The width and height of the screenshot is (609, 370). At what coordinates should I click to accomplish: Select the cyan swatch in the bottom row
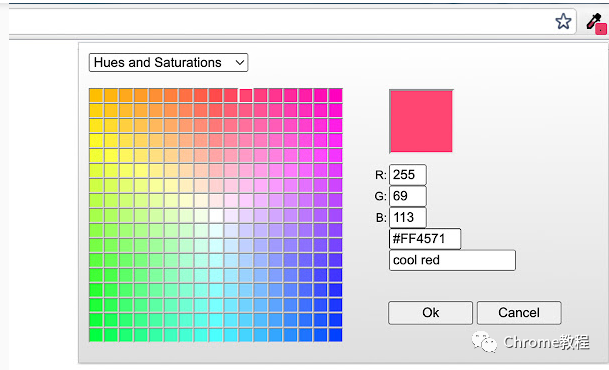pyautogui.click(x=216, y=335)
